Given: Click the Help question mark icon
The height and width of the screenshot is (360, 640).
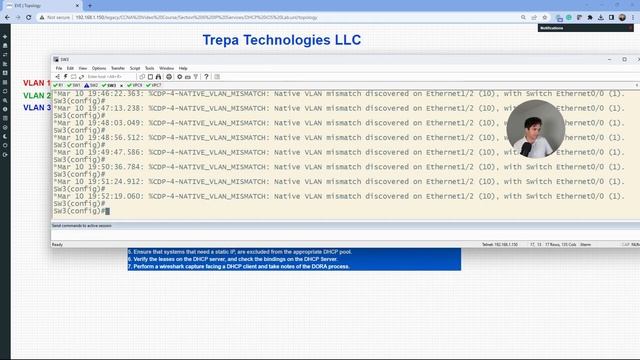Looking at the screenshot, I should click(206, 77).
